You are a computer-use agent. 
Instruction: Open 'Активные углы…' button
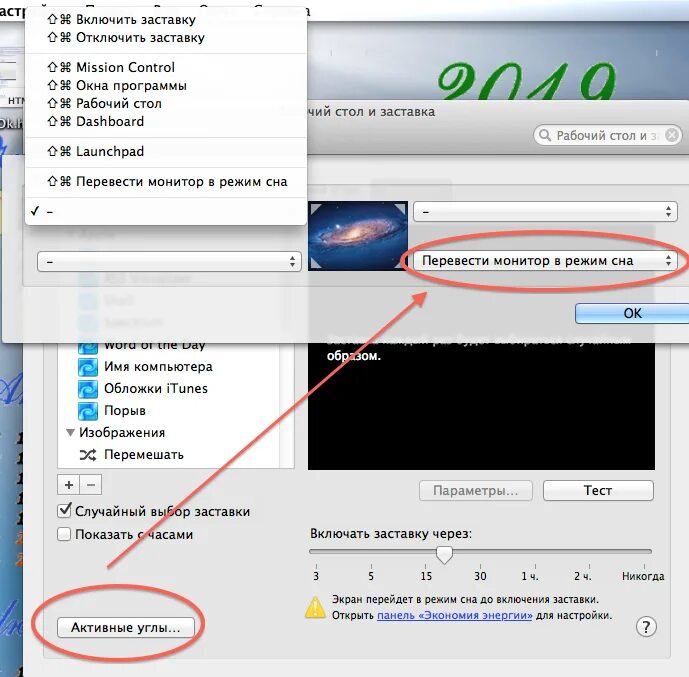pos(126,627)
